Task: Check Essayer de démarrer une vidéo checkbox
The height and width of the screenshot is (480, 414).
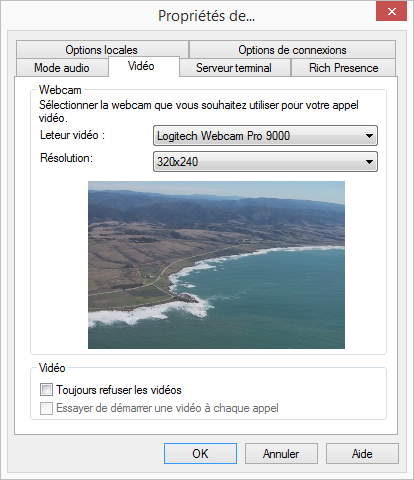Action: [46, 408]
